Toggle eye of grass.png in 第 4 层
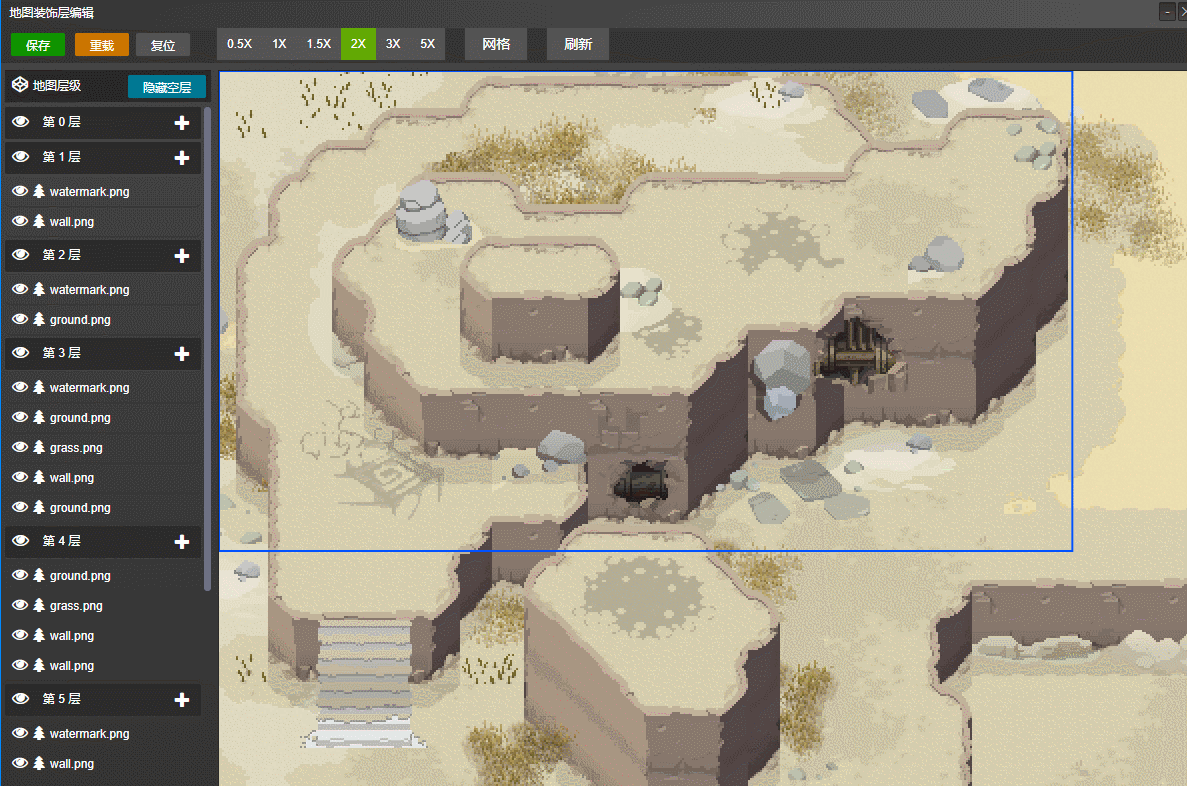1187x786 pixels. tap(20, 605)
